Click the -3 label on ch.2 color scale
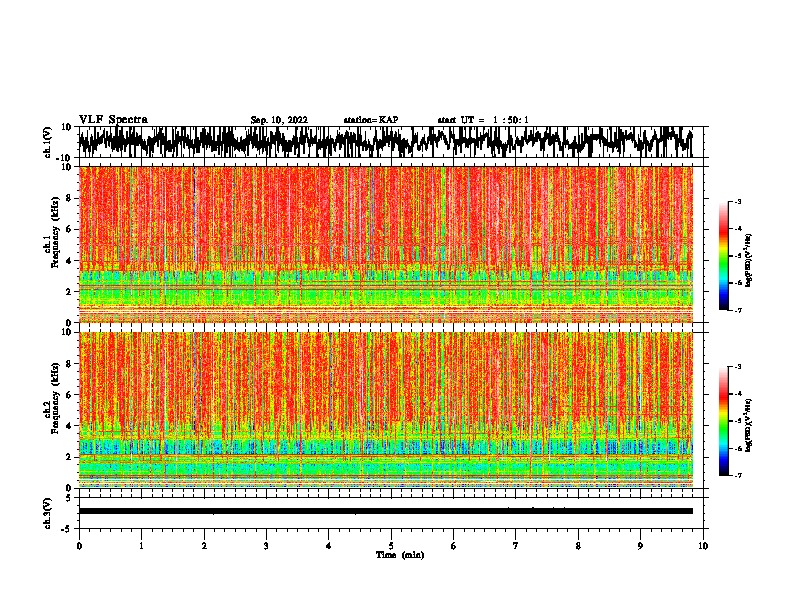The image size is (792, 612). [737, 367]
